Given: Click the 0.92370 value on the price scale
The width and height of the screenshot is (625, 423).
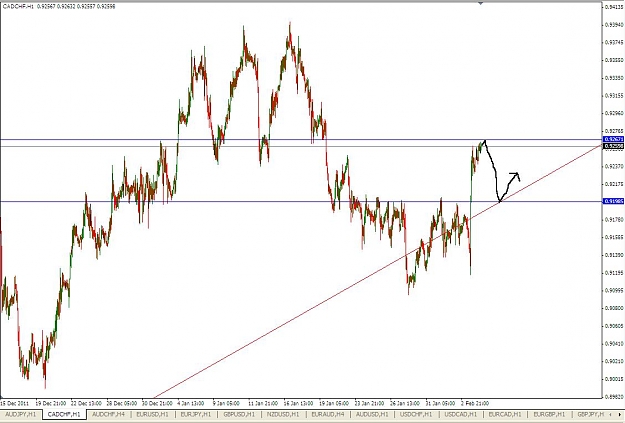Looking at the screenshot, I should (x=614, y=166).
